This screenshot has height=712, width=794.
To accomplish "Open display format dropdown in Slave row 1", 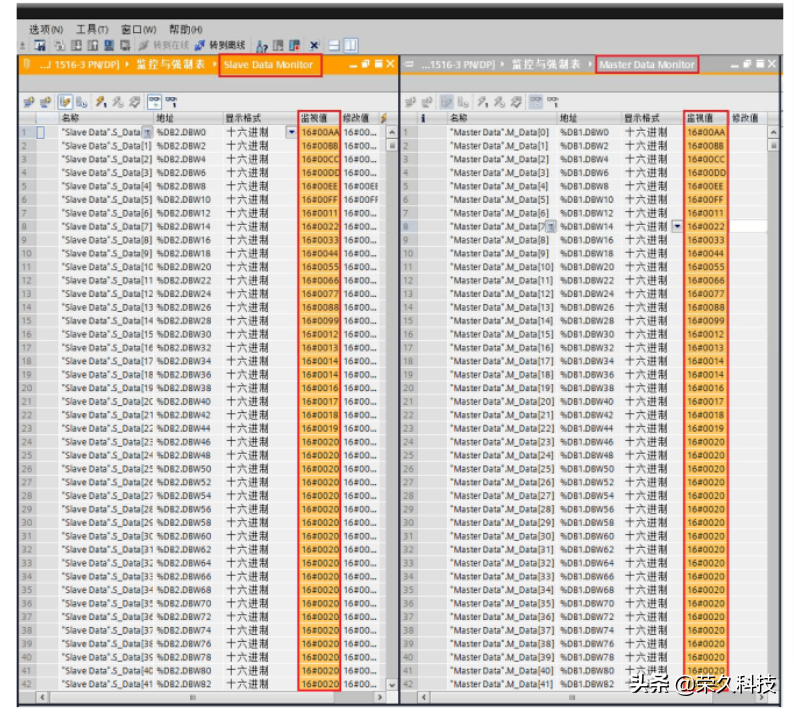I will point(292,132).
